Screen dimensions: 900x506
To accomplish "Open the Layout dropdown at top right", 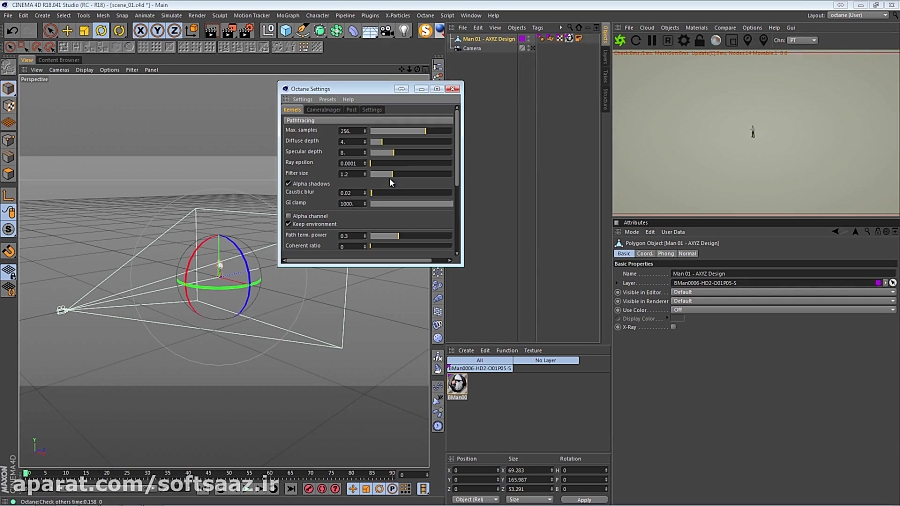I will 858,15.
